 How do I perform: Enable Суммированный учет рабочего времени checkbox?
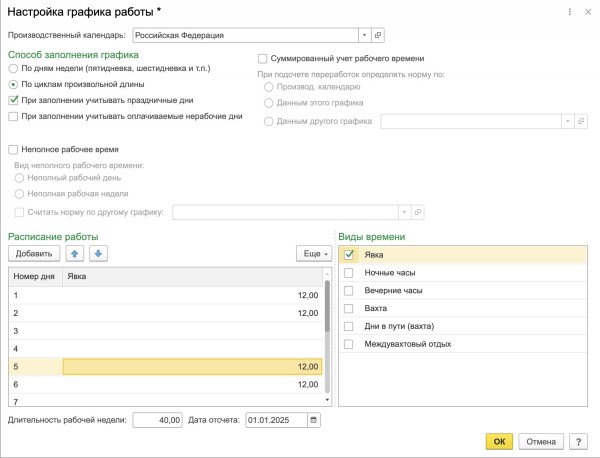[263, 59]
